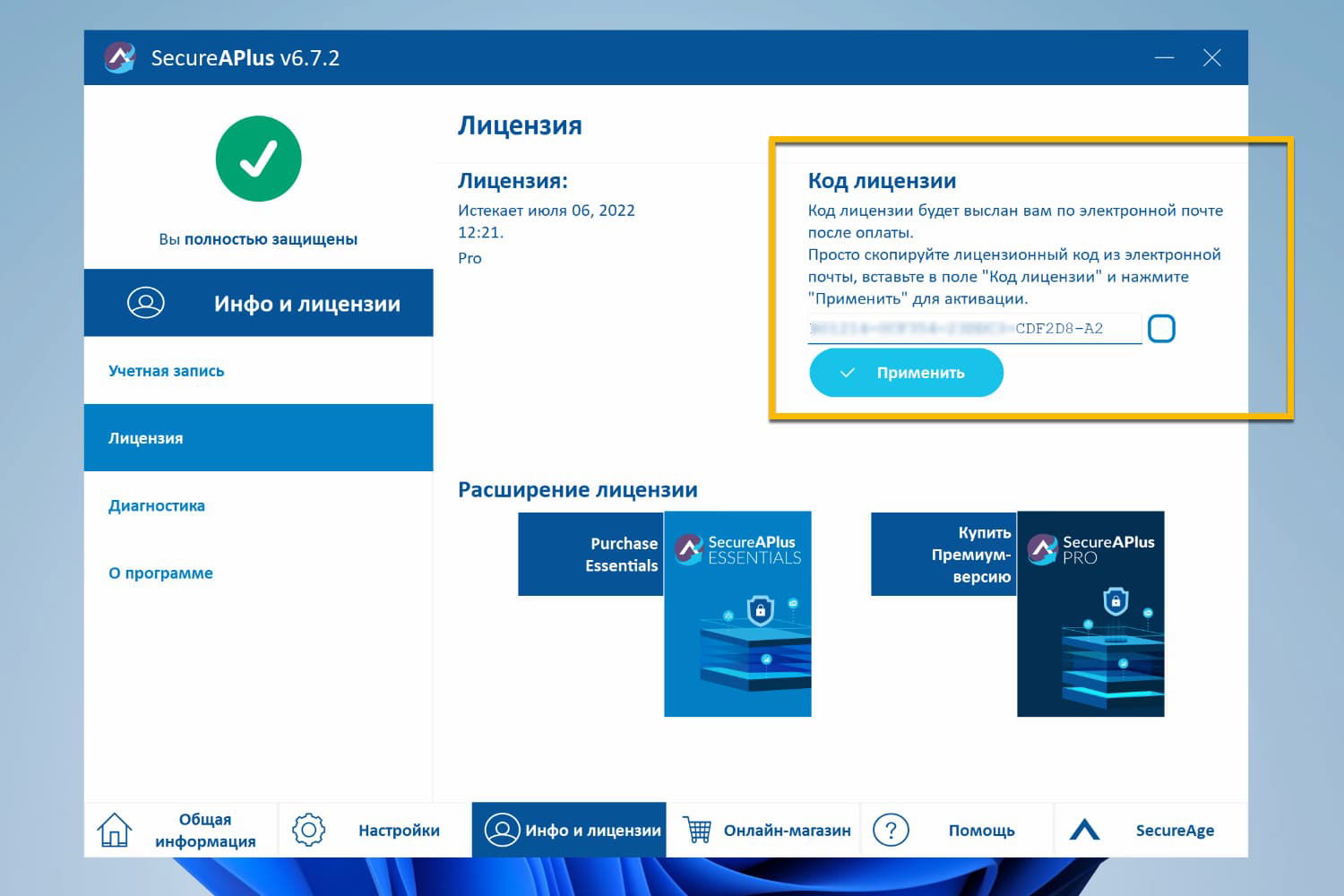Viewport: 1344px width, 896px height.
Task: Click Купить Премиум-версию button
Action: pos(943,554)
